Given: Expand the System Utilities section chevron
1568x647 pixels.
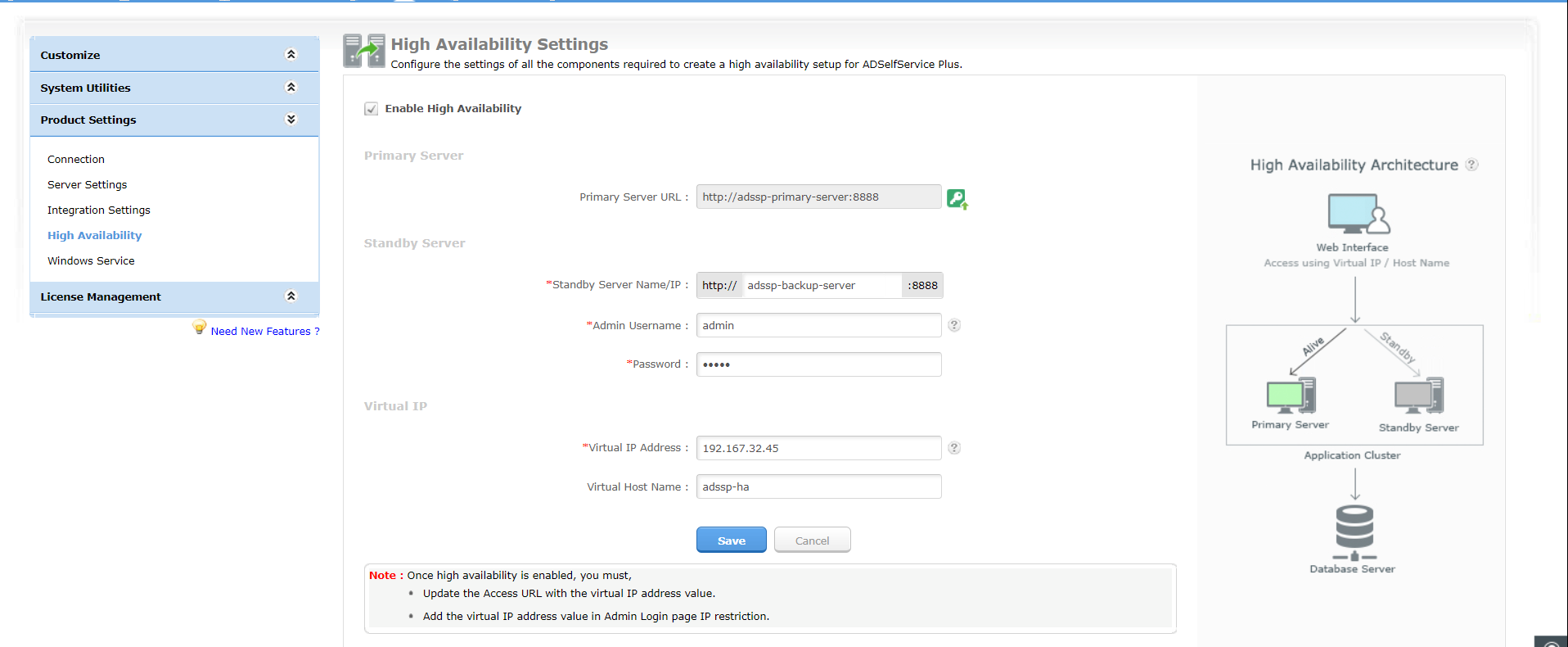Looking at the screenshot, I should tap(291, 87).
